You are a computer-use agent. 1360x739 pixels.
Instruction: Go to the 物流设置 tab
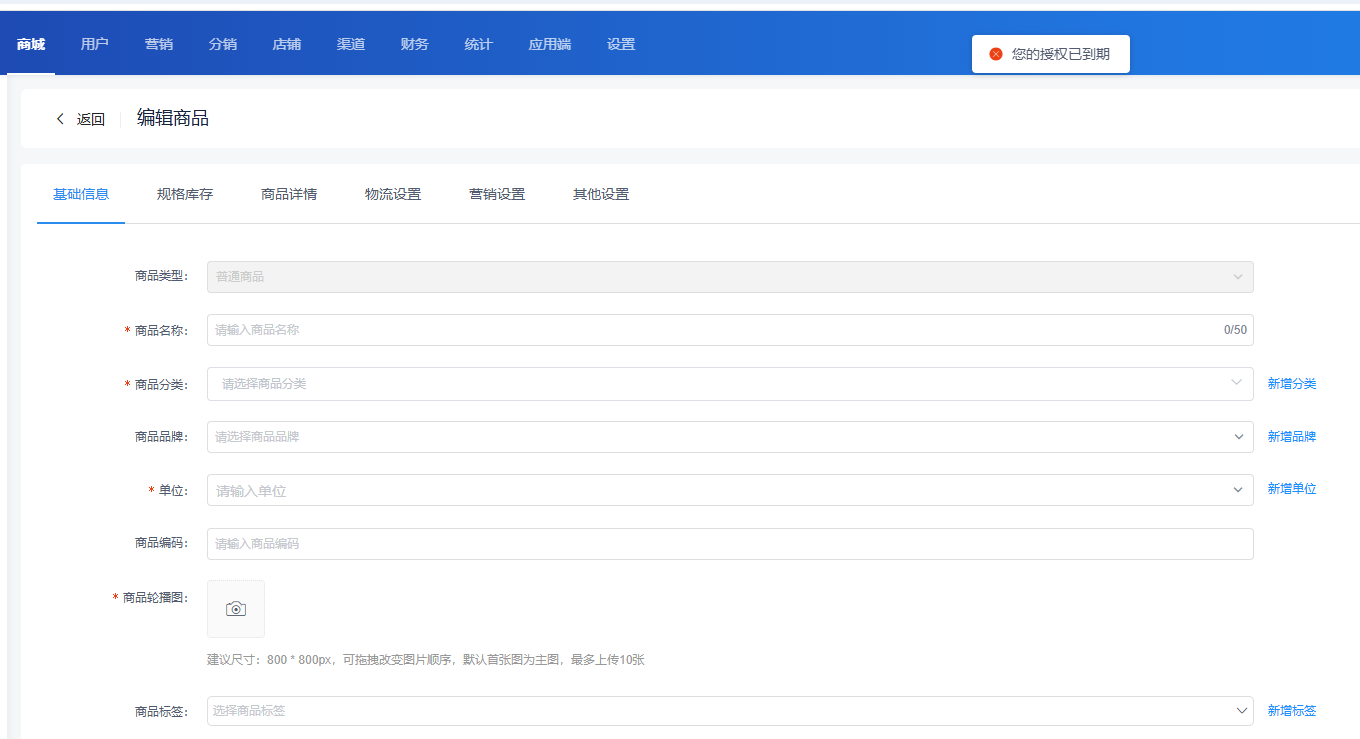(393, 194)
